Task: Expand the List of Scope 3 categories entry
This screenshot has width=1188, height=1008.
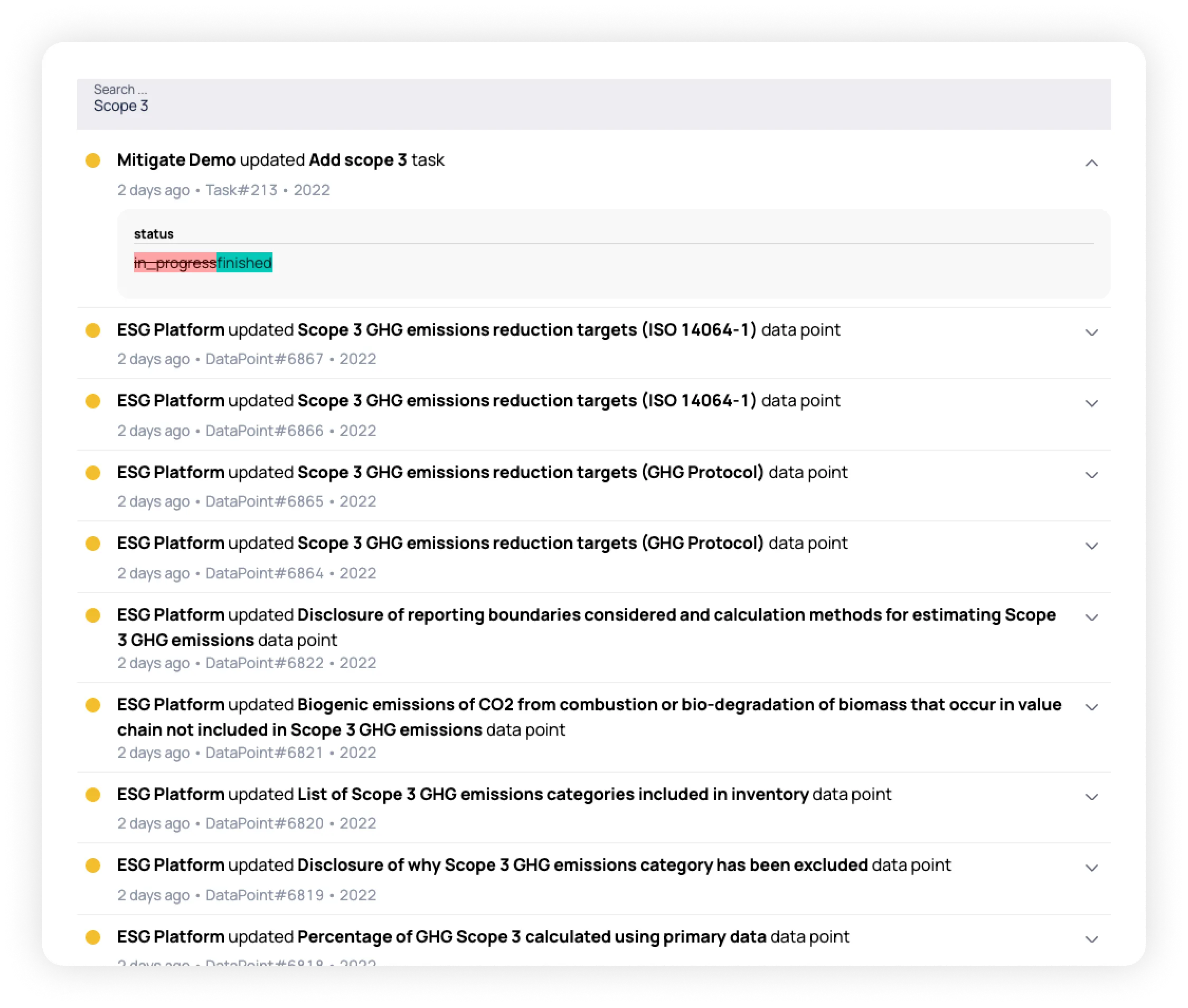Action: click(1091, 796)
